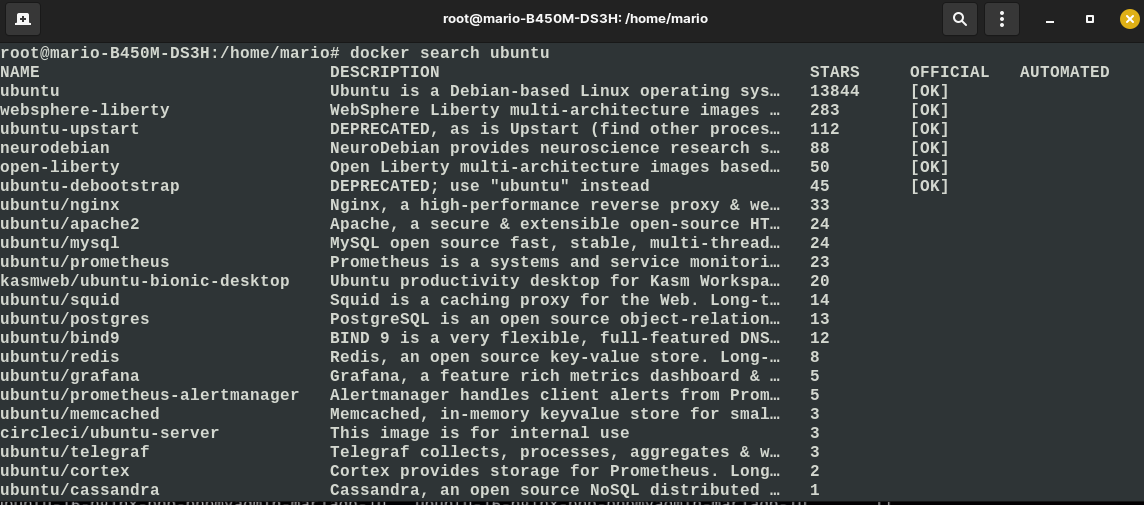The image size is (1144, 505).
Task: Minimize the terminal window
Action: (1051, 20)
